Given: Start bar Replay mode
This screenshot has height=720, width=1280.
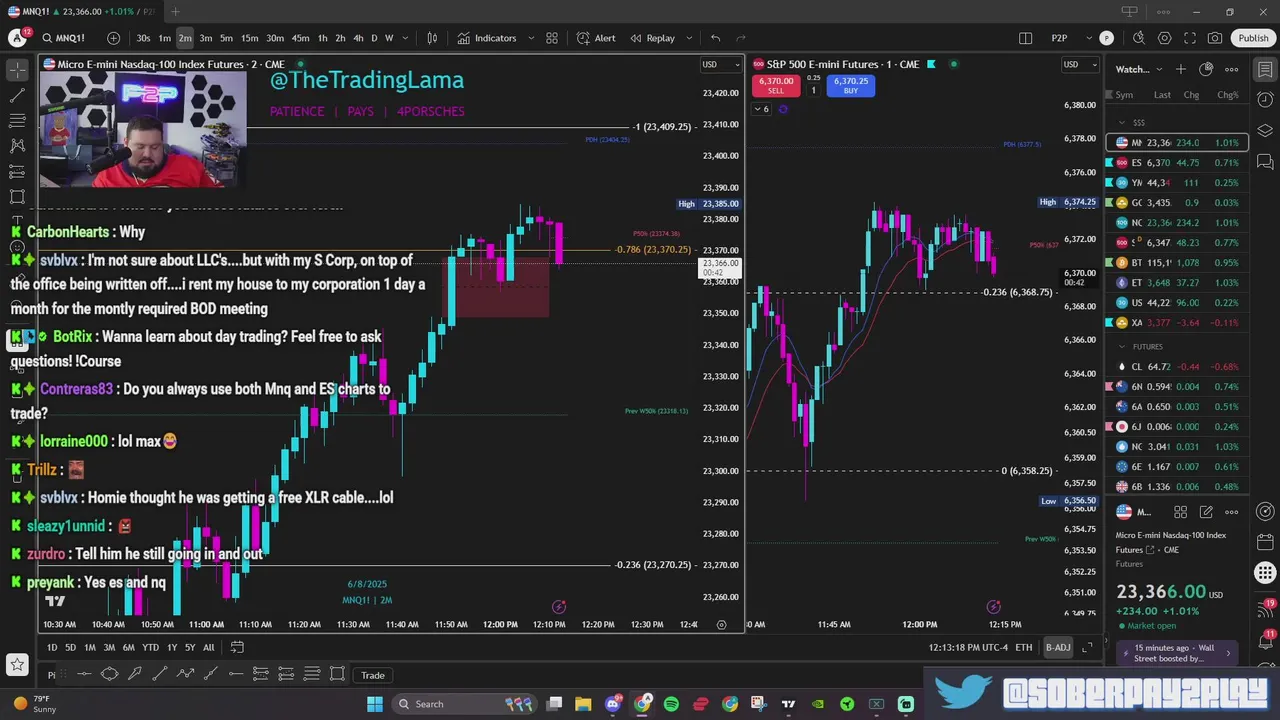Looking at the screenshot, I should click(x=652, y=38).
